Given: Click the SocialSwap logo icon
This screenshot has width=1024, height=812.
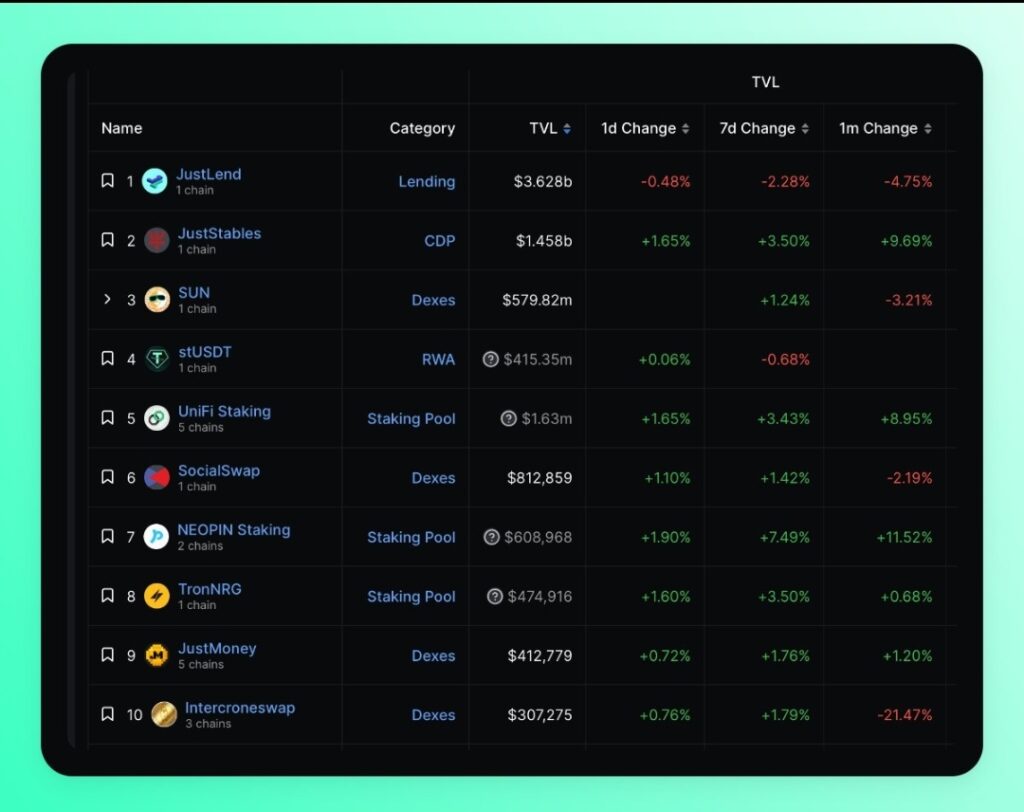Looking at the screenshot, I should point(157,478).
